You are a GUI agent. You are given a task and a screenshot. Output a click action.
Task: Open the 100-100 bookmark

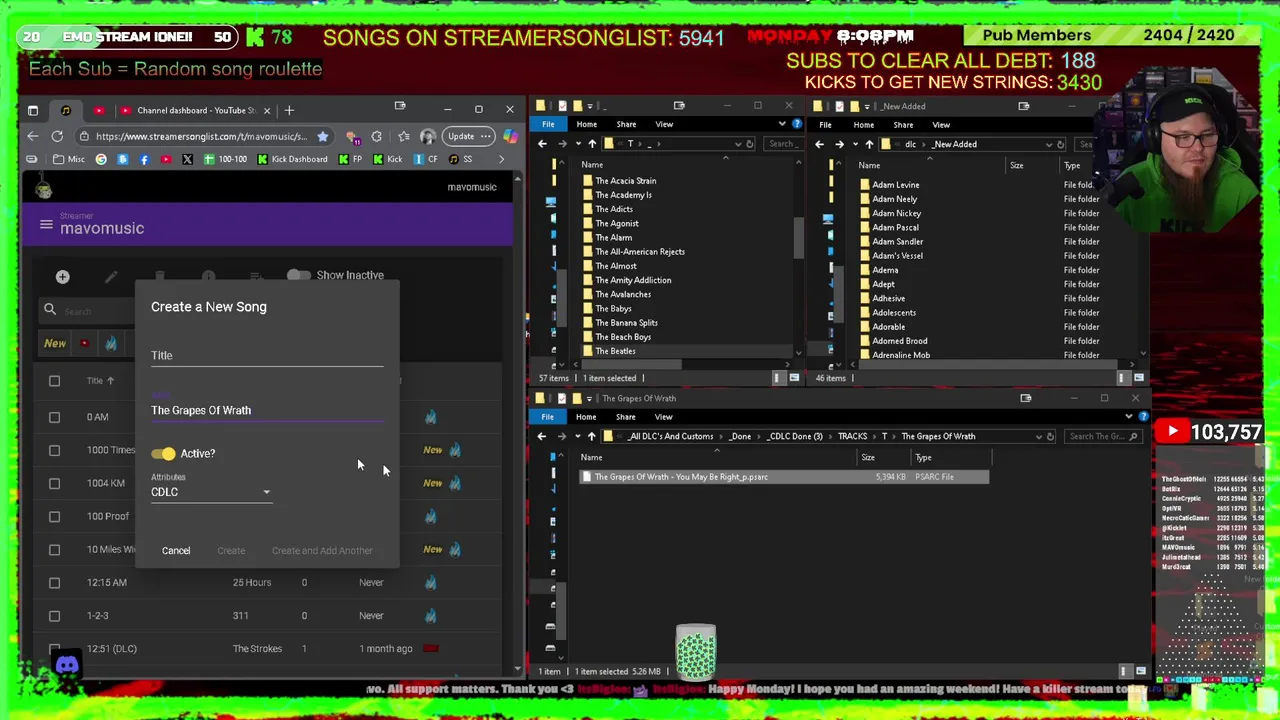(x=225, y=159)
